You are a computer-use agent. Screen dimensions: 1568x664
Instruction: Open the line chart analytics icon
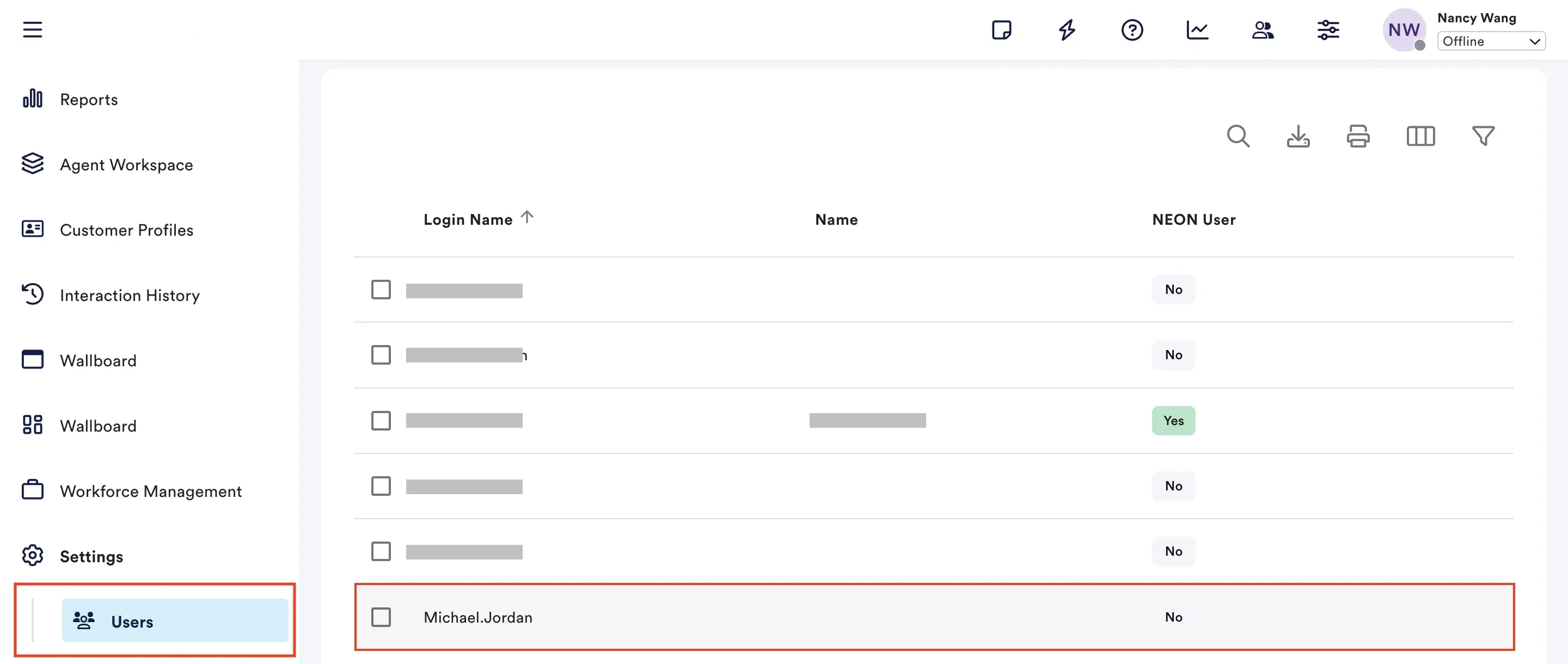(x=1197, y=29)
